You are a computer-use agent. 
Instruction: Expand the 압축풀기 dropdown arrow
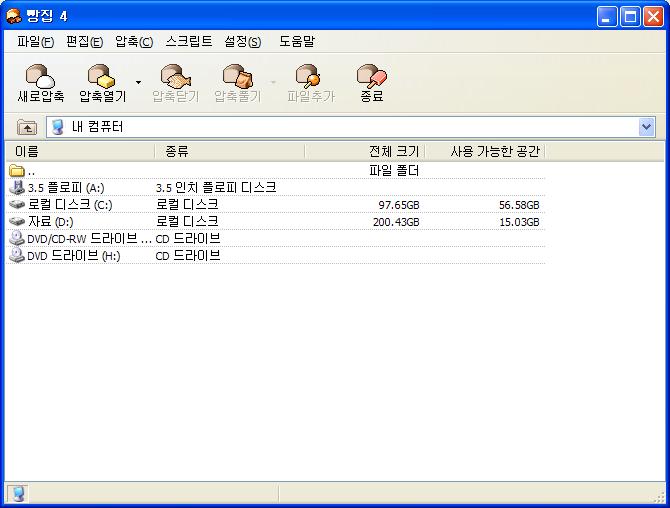click(x=273, y=82)
